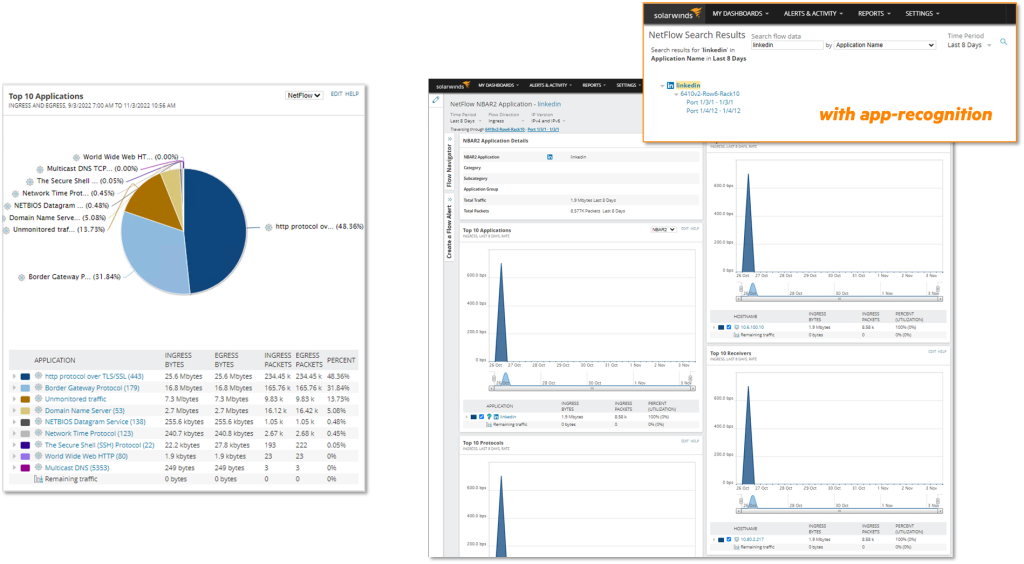Open the 'Port 1/3/1 - 1/3/1' search result link
The width and height of the screenshot is (1024, 564).
[709, 102]
